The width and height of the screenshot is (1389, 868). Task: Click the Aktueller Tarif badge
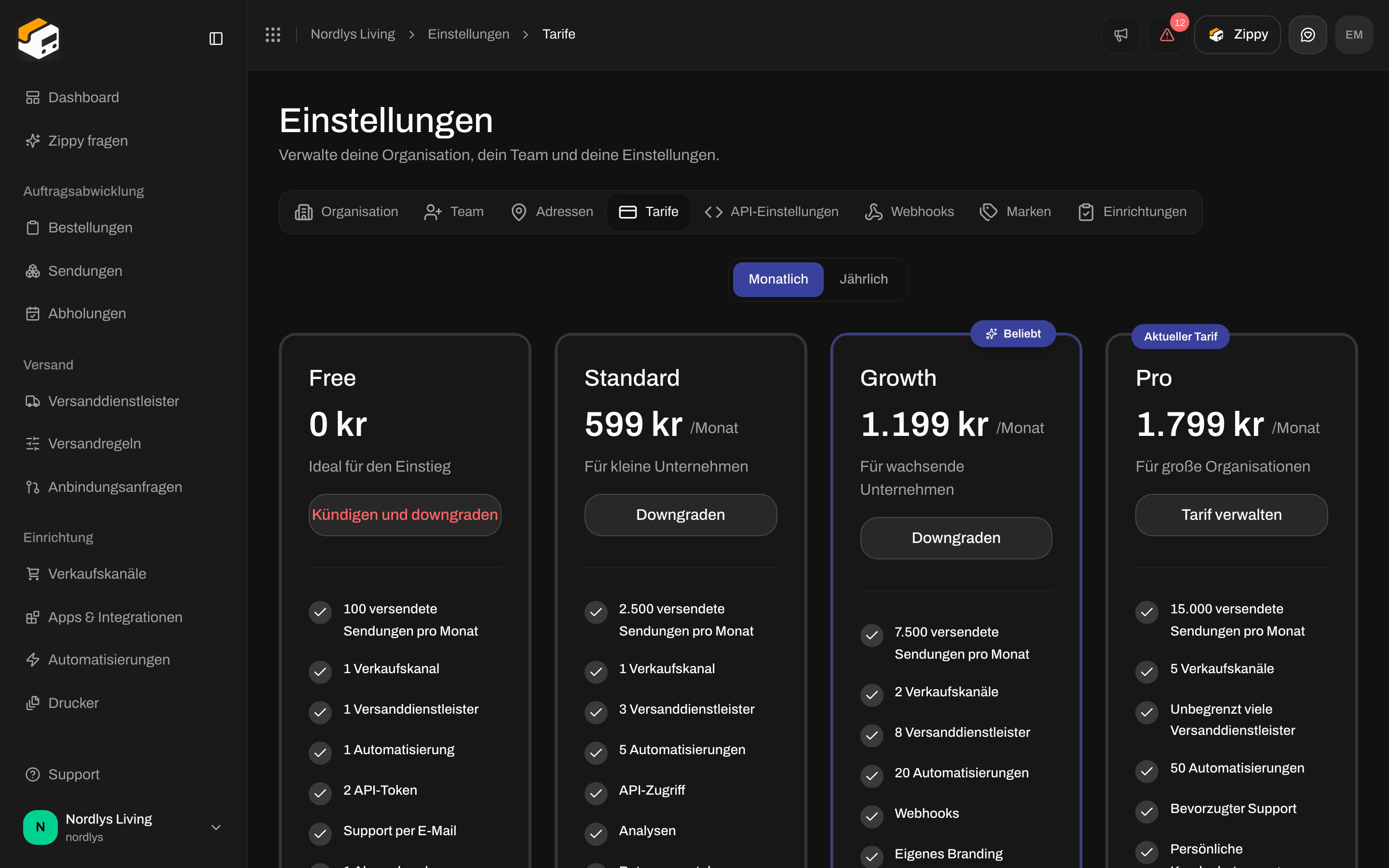1180,337
